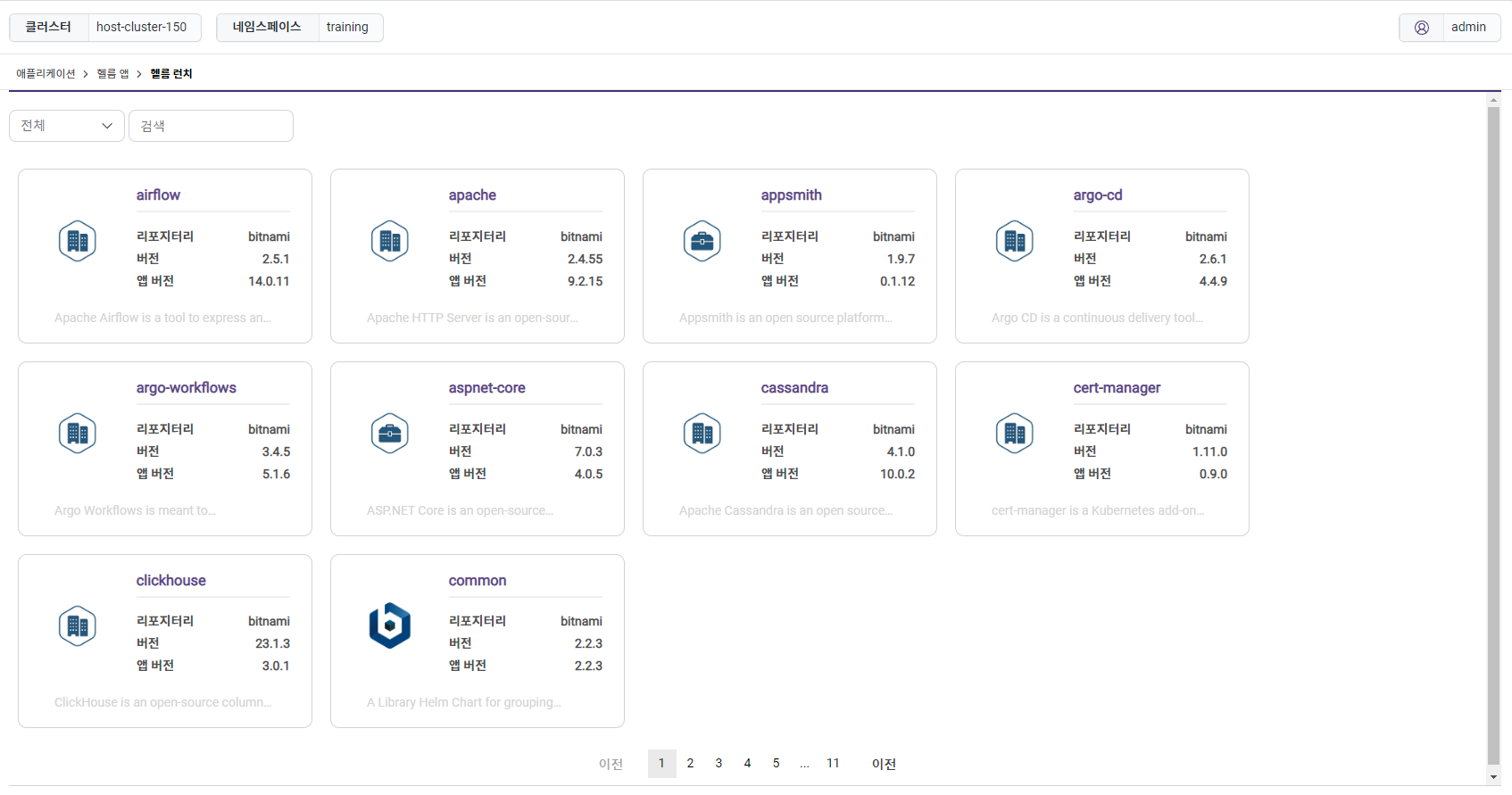Click clickhouse version 23.1.3
This screenshot has height=795, width=1512.
coord(272,643)
